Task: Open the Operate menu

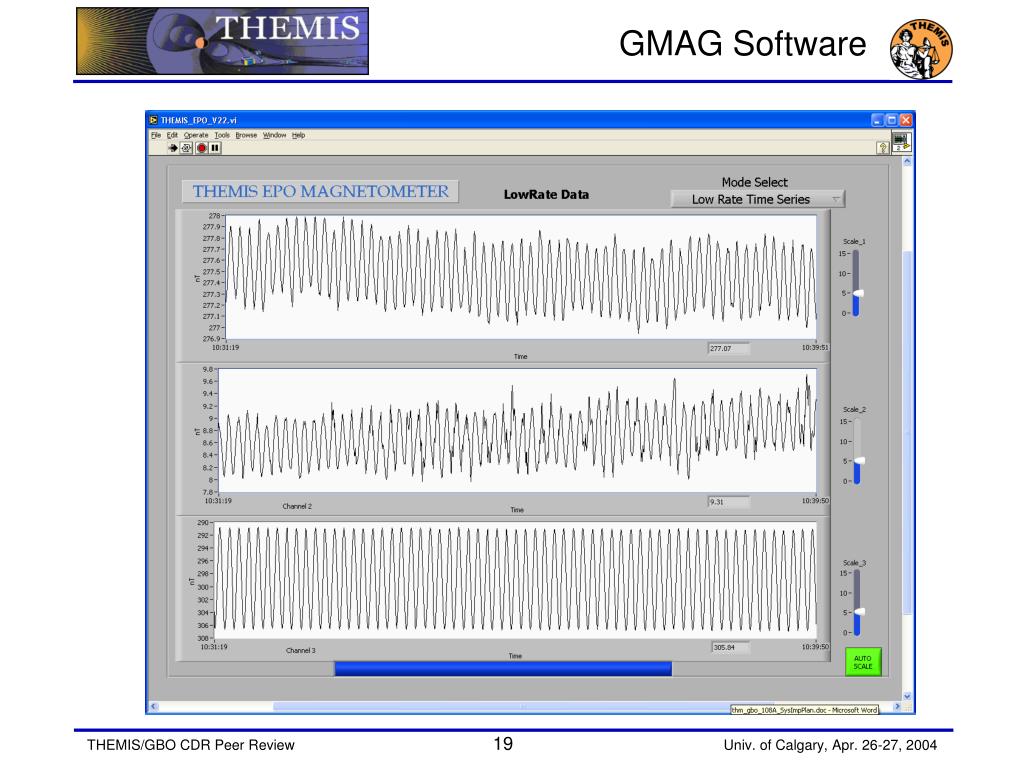Action: tap(196, 135)
